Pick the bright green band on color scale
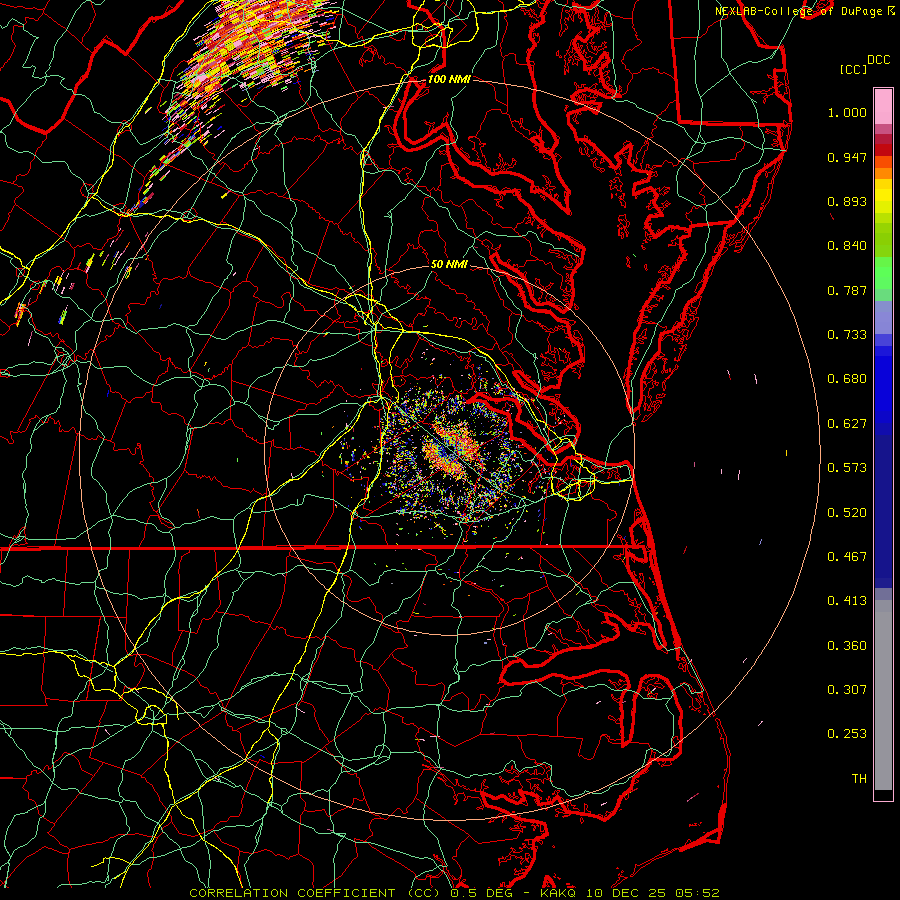The height and width of the screenshot is (900, 900). 883,273
